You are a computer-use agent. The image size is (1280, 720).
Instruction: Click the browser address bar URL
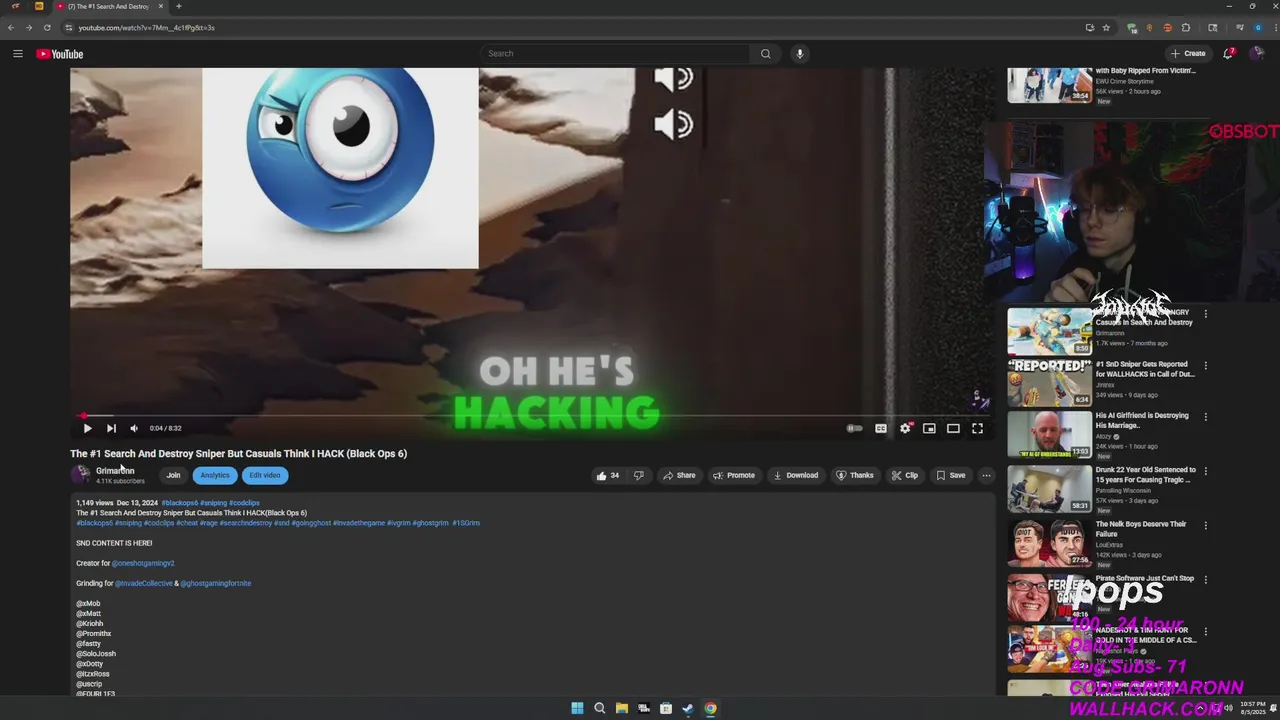pos(147,28)
